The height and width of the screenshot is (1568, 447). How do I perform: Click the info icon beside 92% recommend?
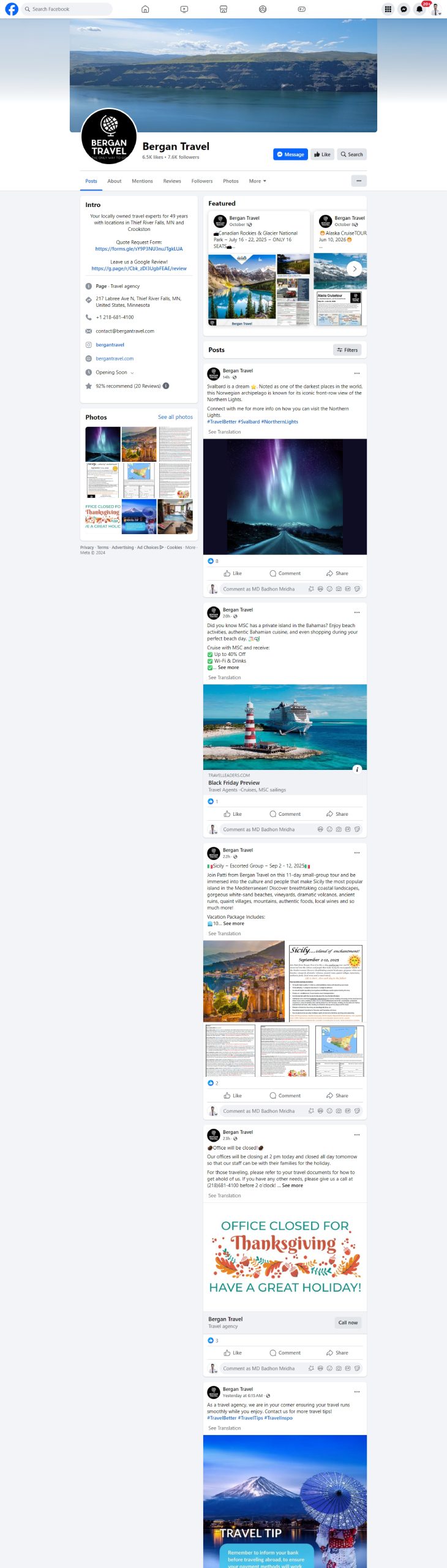(x=166, y=386)
